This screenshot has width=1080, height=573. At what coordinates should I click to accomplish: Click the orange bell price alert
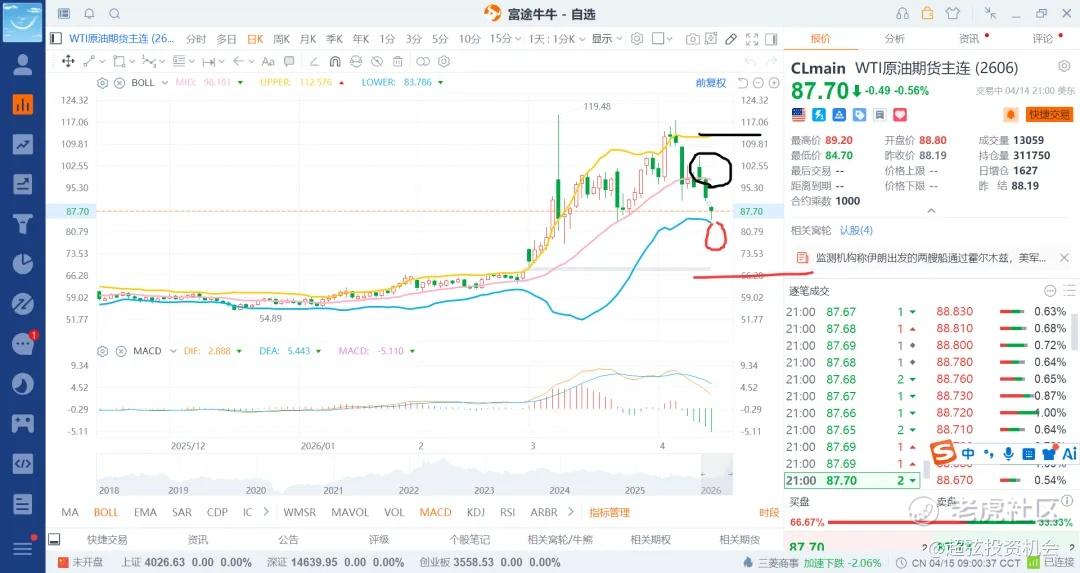1011,114
